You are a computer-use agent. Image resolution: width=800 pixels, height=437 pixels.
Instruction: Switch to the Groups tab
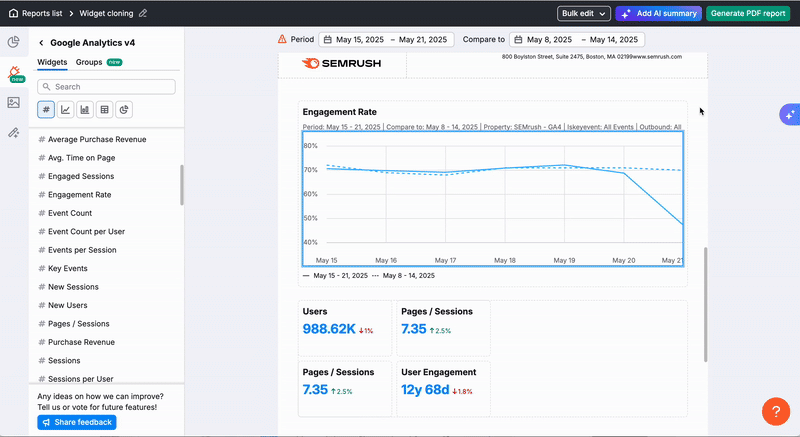(89, 62)
